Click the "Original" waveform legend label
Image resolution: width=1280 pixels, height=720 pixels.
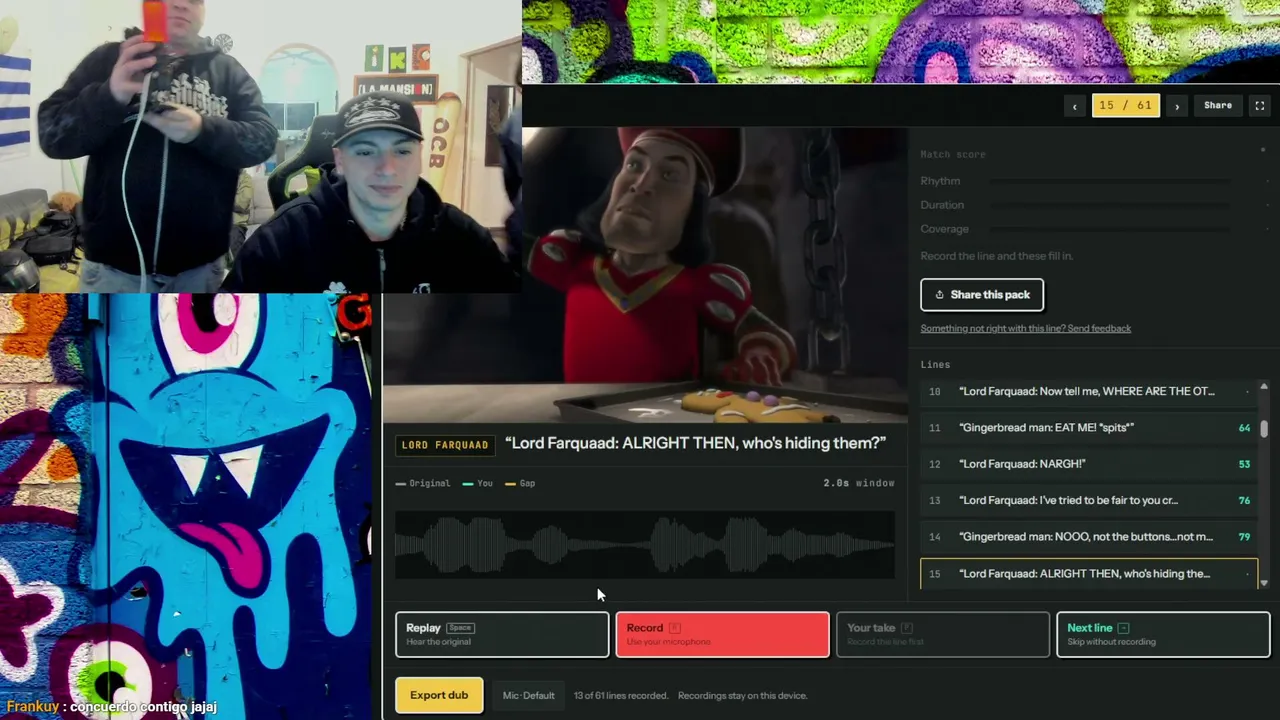pyautogui.click(x=423, y=483)
